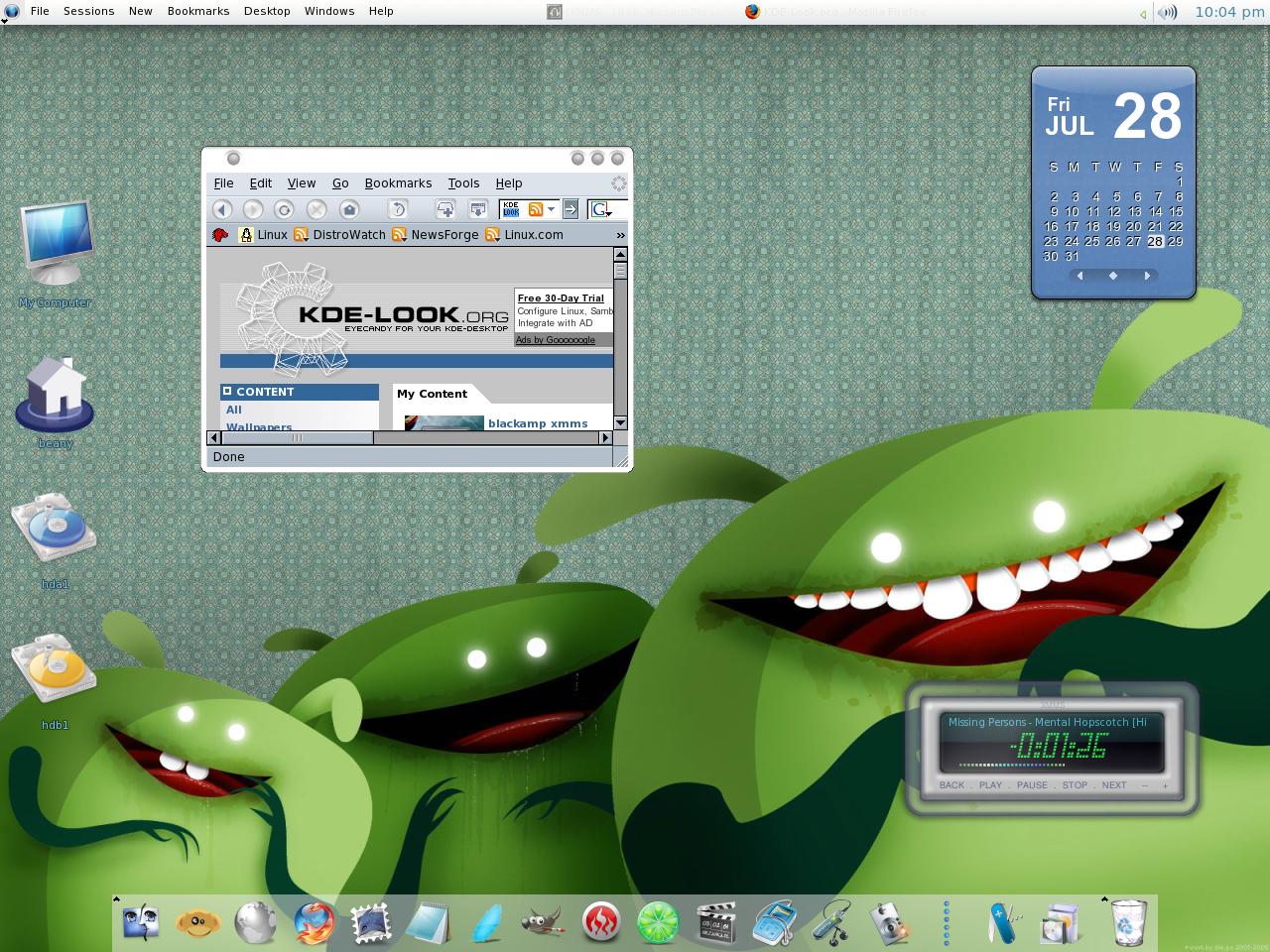Open the Free 30-Day Trial ad link
Screen dimensions: 1270x952
coord(561,297)
